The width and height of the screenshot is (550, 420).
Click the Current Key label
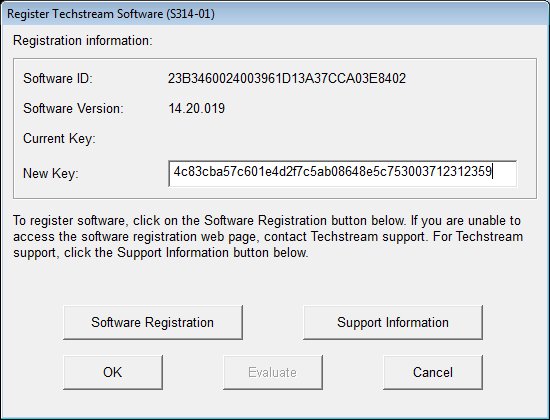(59, 139)
